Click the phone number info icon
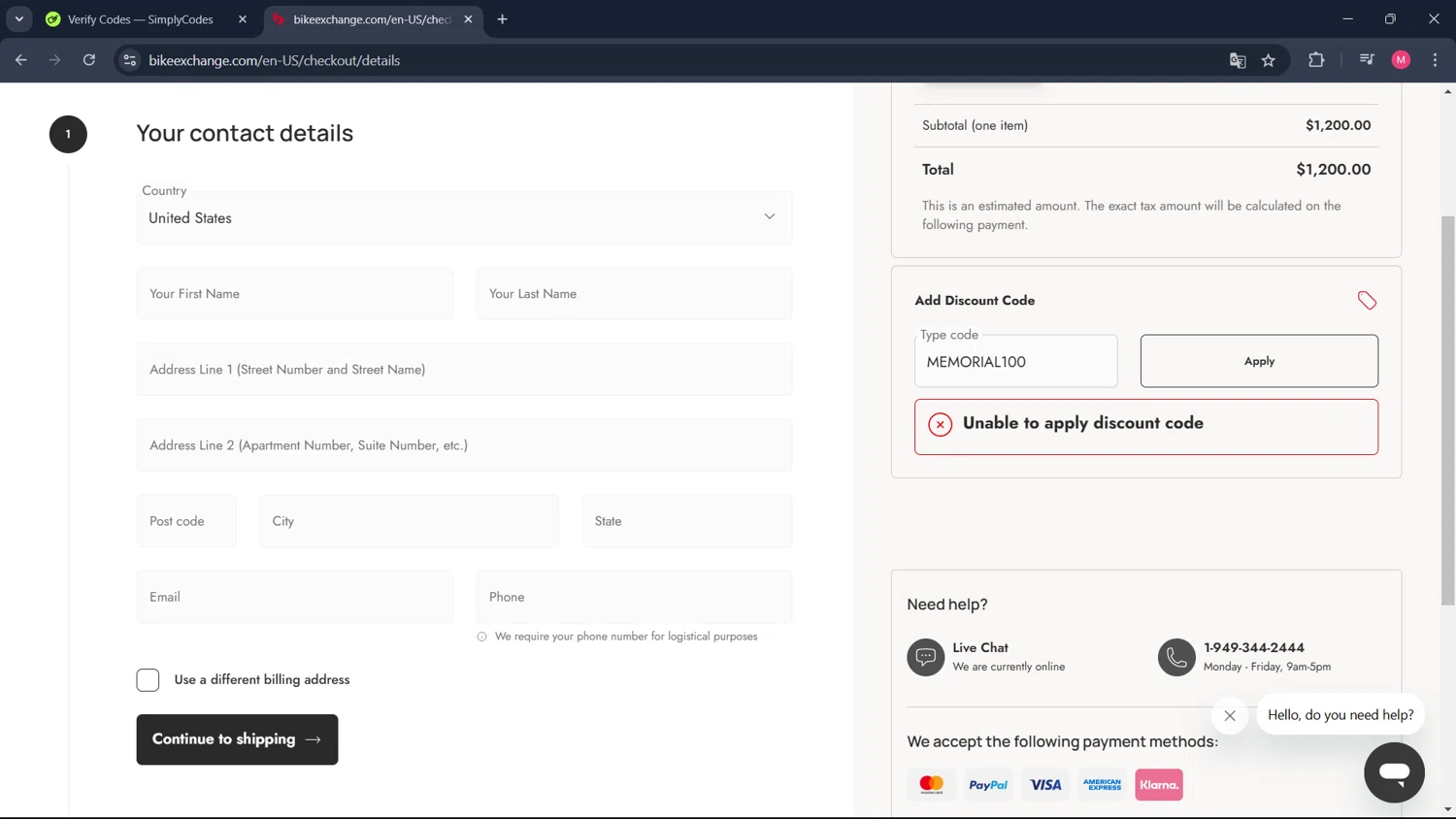 point(481,637)
